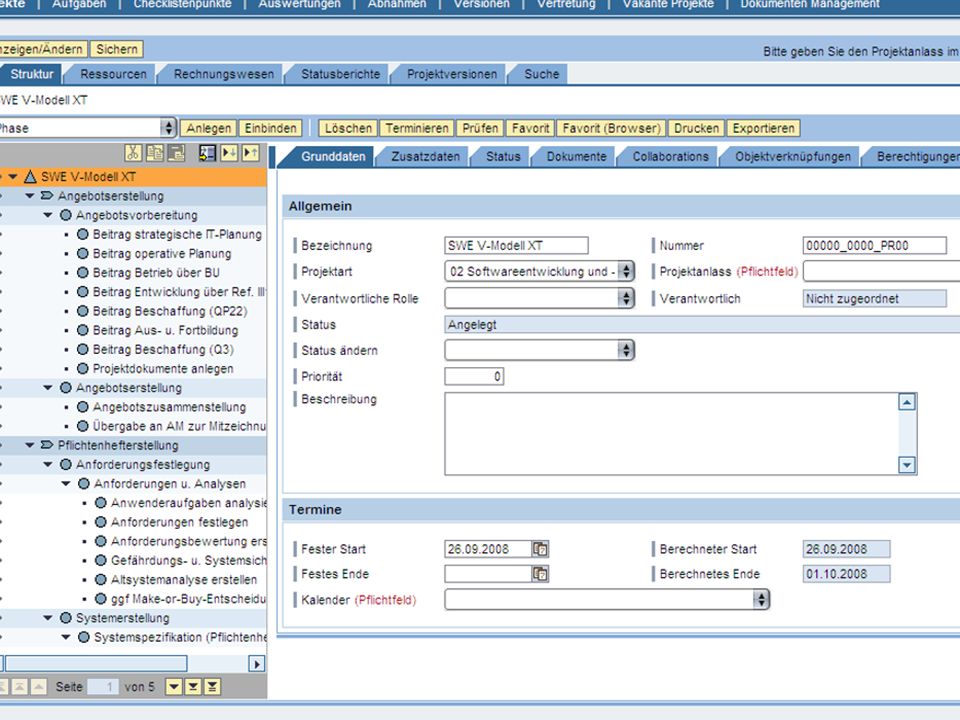
Task: Open the Statusberichte tab
Action: coord(340,74)
